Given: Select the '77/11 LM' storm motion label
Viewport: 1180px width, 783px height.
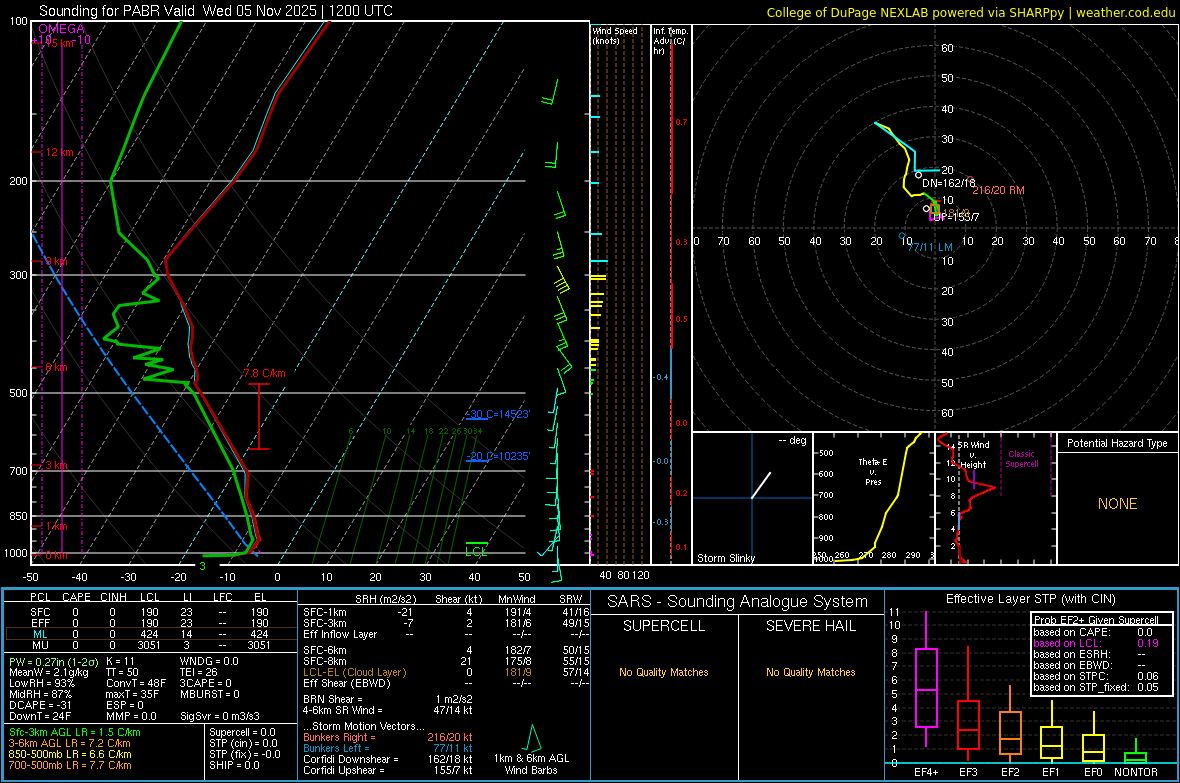Looking at the screenshot, I should (930, 247).
